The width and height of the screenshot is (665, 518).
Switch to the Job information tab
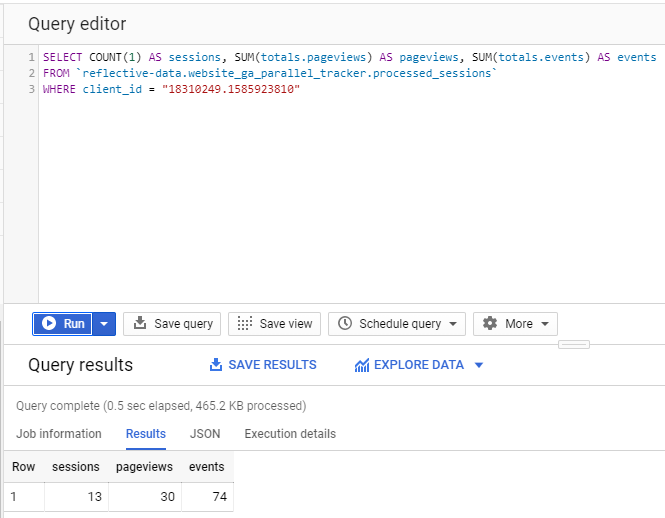click(59, 434)
